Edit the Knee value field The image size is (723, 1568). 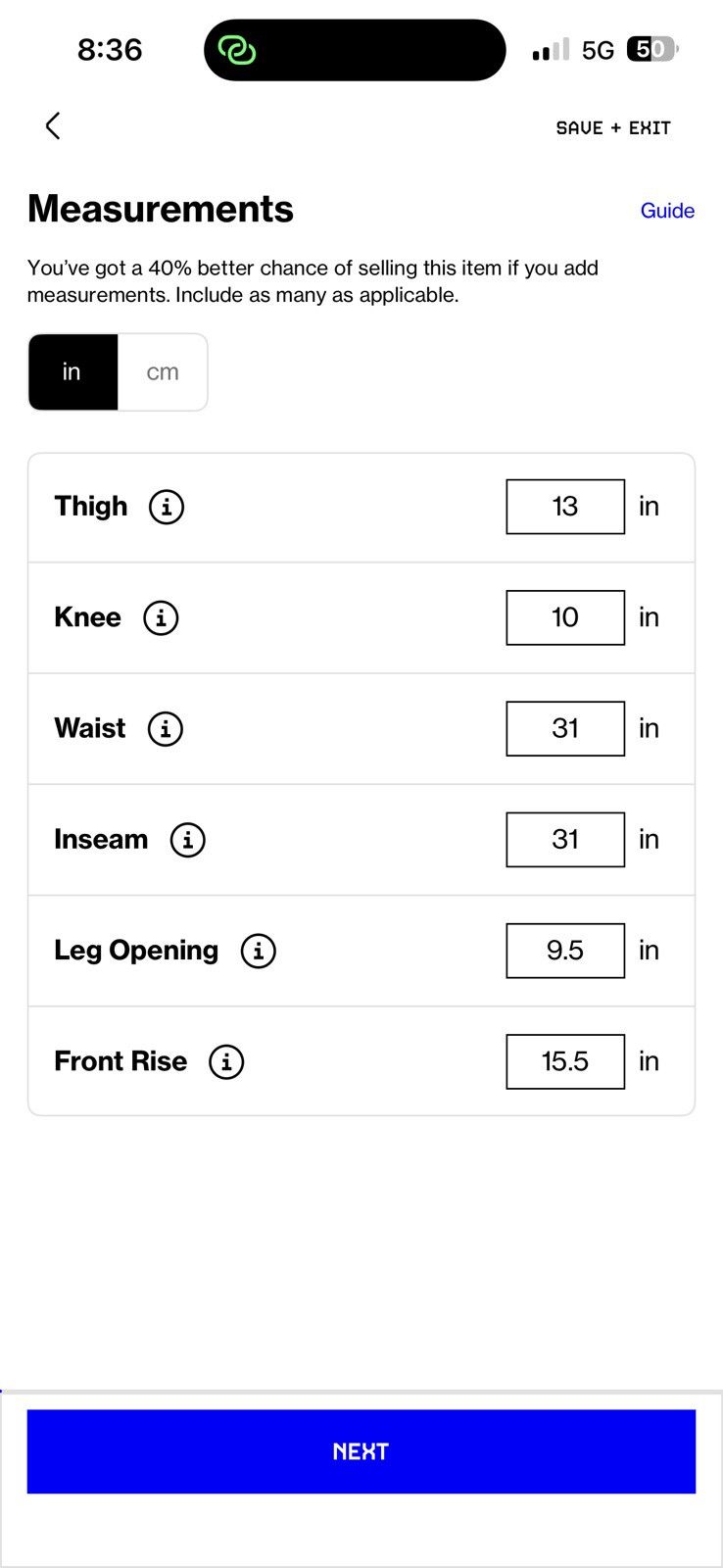pyautogui.click(x=565, y=617)
